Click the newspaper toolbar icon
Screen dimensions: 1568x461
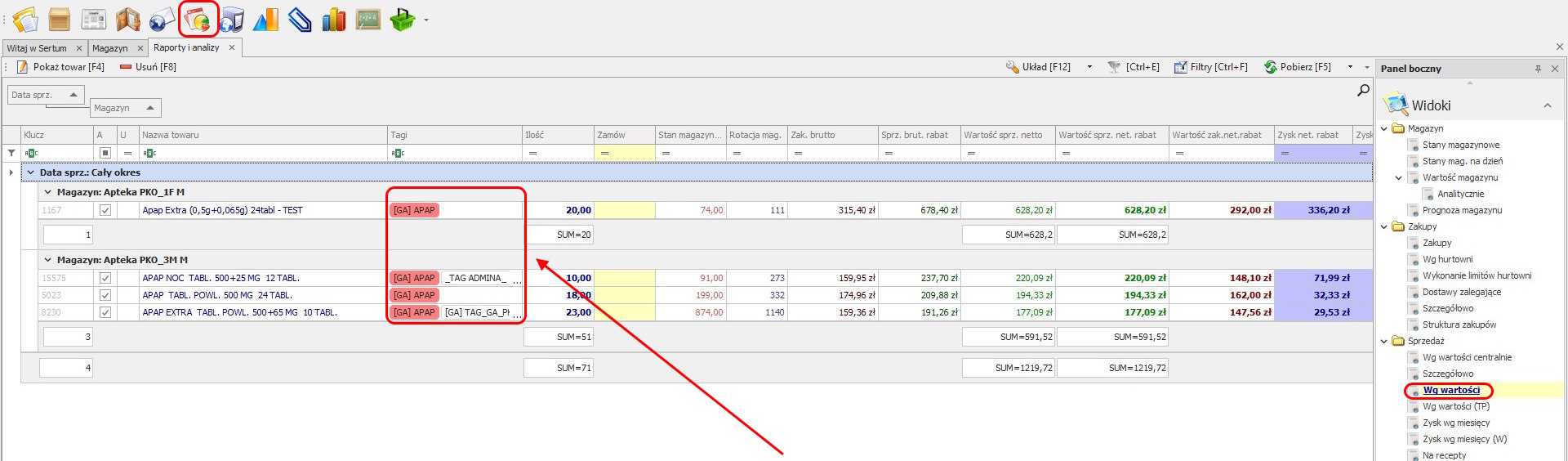click(x=94, y=20)
